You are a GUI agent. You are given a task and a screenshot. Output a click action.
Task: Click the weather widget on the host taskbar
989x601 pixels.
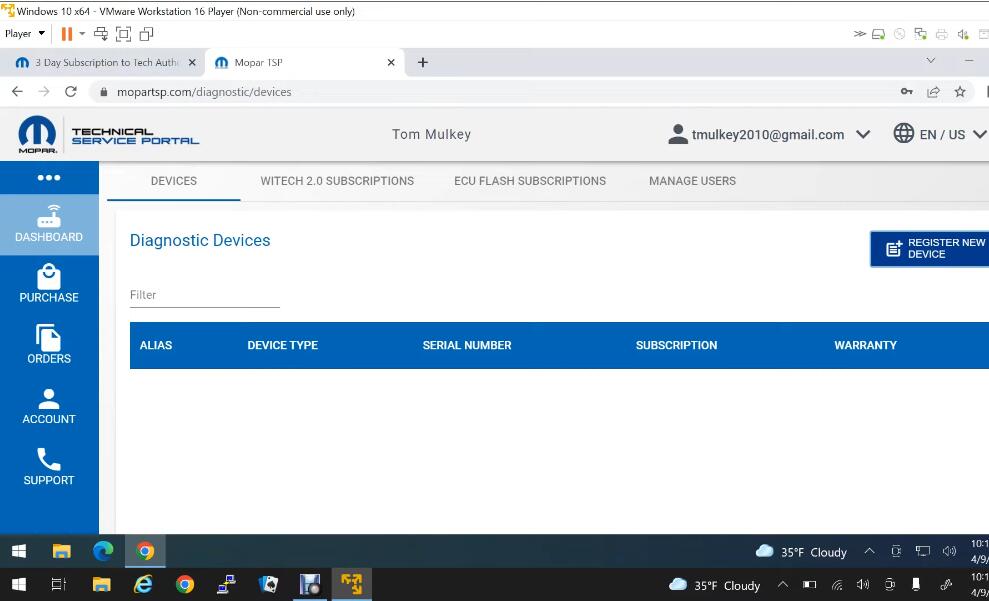(715, 585)
